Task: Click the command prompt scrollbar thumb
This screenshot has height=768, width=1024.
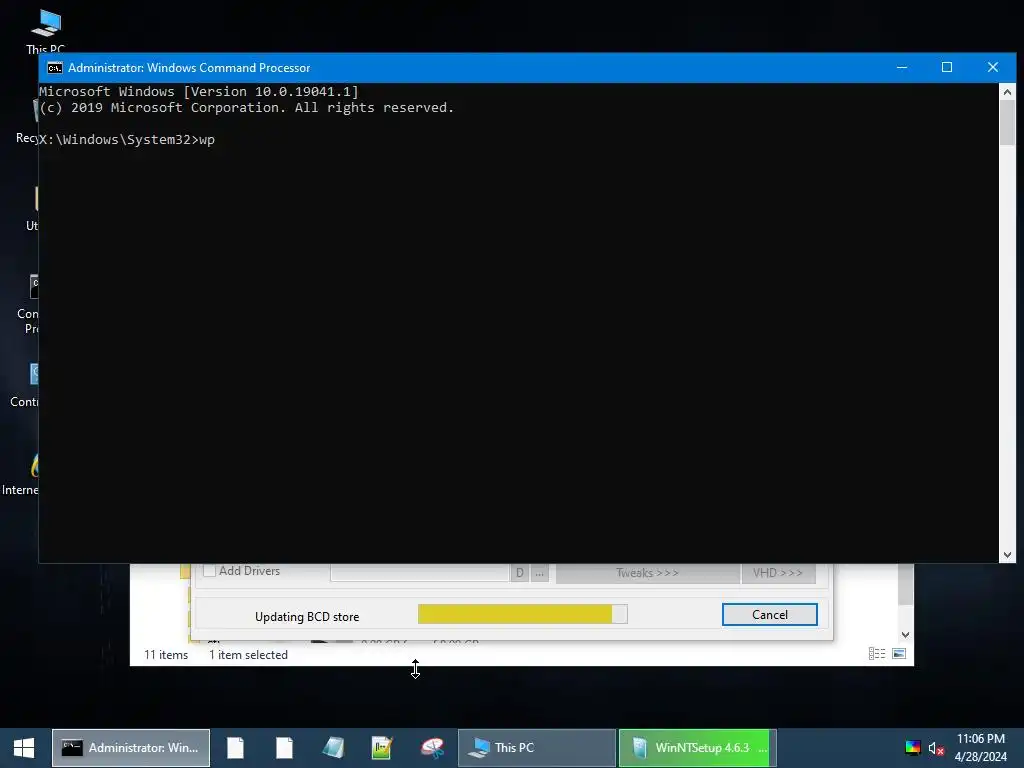Action: click(1007, 123)
